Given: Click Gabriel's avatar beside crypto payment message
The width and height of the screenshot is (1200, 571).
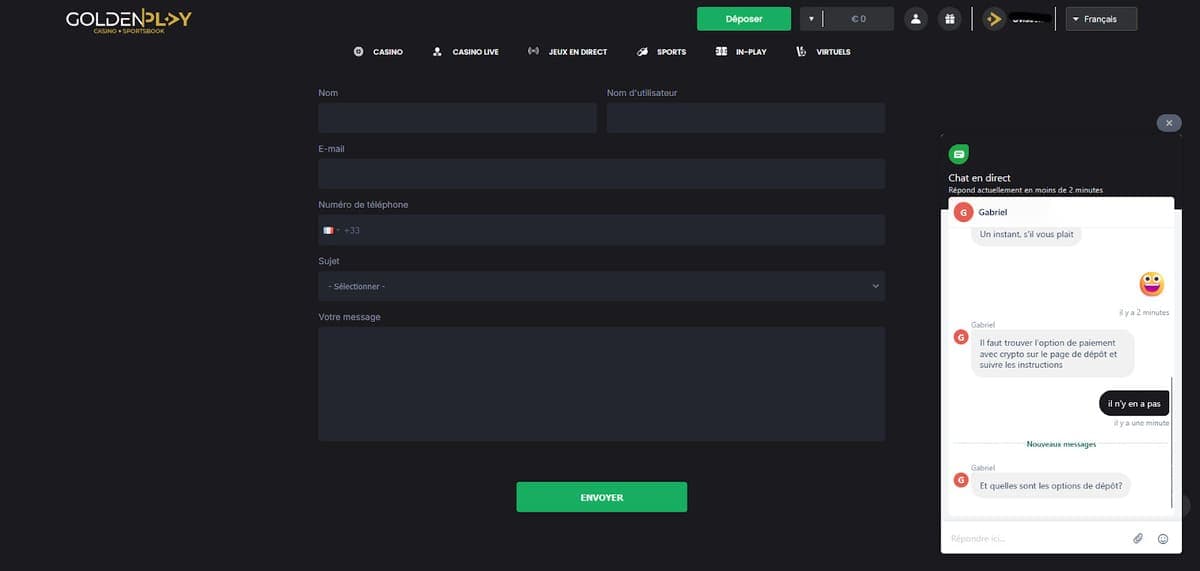Looking at the screenshot, I should coord(961,338).
